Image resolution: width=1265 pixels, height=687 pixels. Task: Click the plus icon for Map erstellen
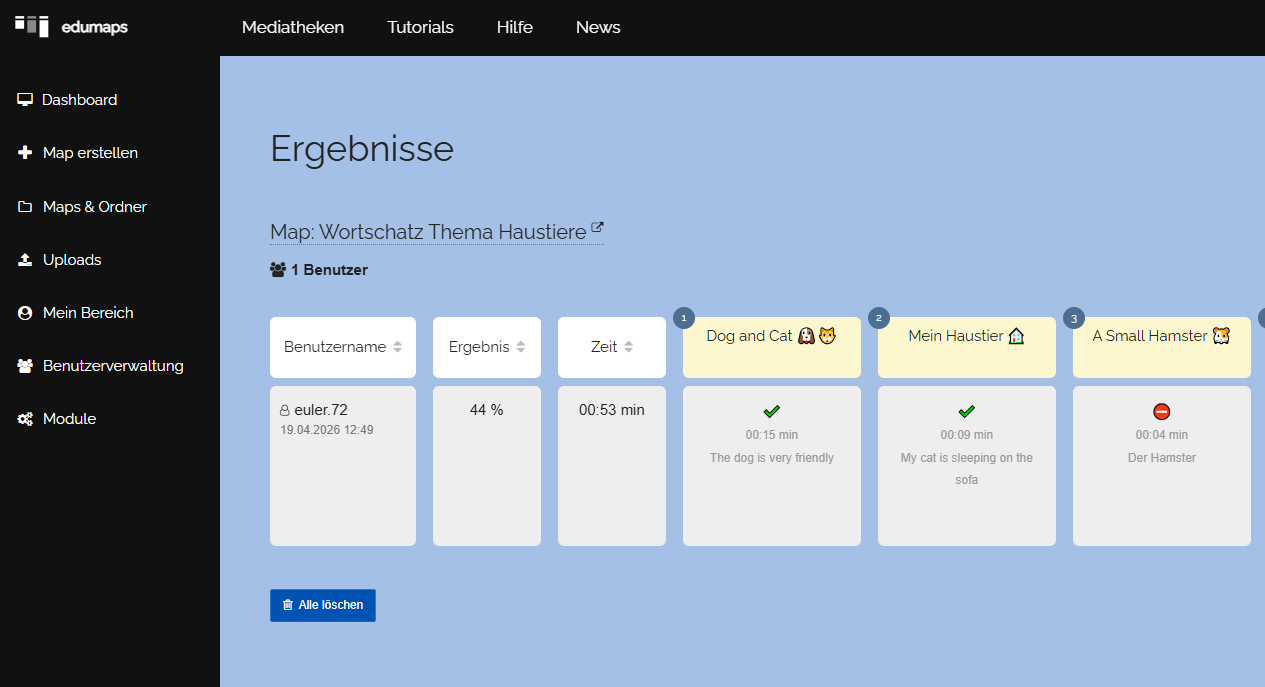point(25,153)
